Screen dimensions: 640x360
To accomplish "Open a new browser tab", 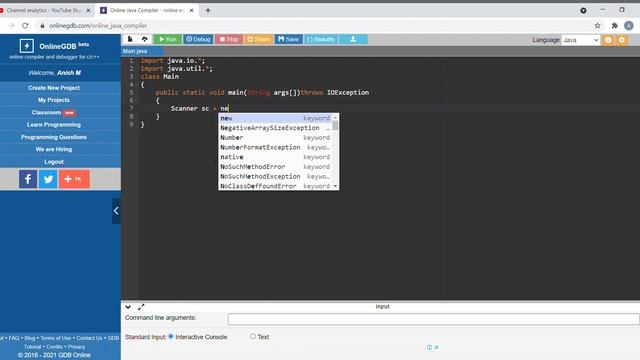I will tap(208, 10).
